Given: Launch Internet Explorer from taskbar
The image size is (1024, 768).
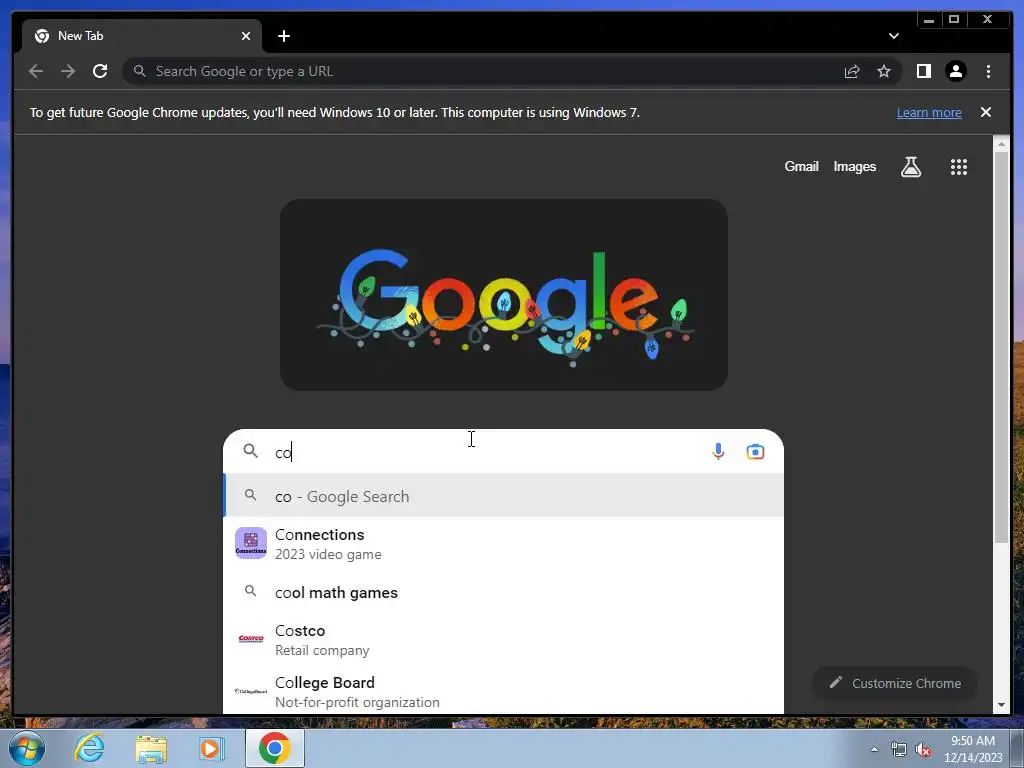Looking at the screenshot, I should pyautogui.click(x=89, y=748).
